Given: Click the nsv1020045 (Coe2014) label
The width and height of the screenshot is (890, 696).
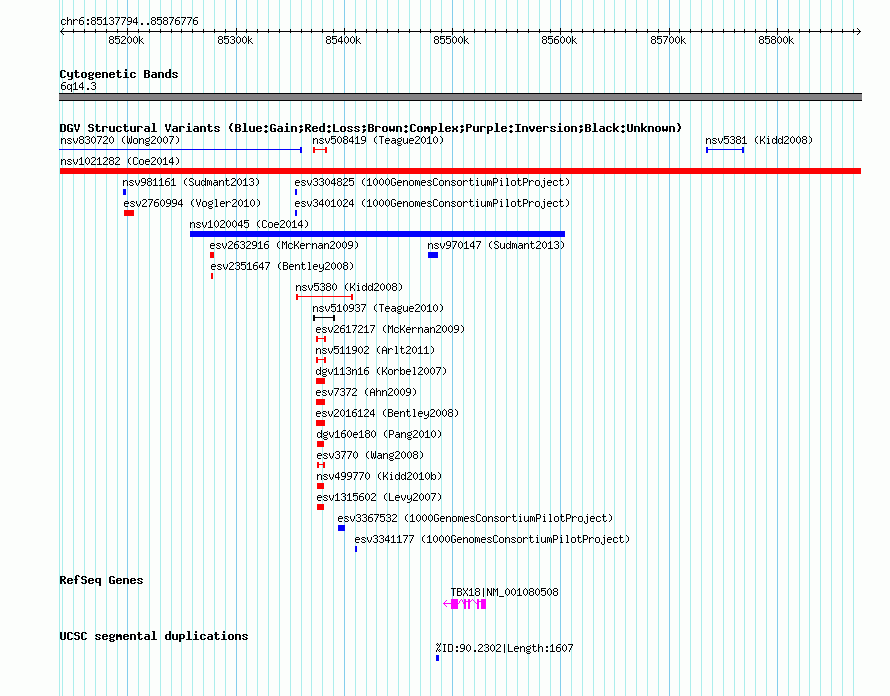Looking at the screenshot, I should point(249,224).
